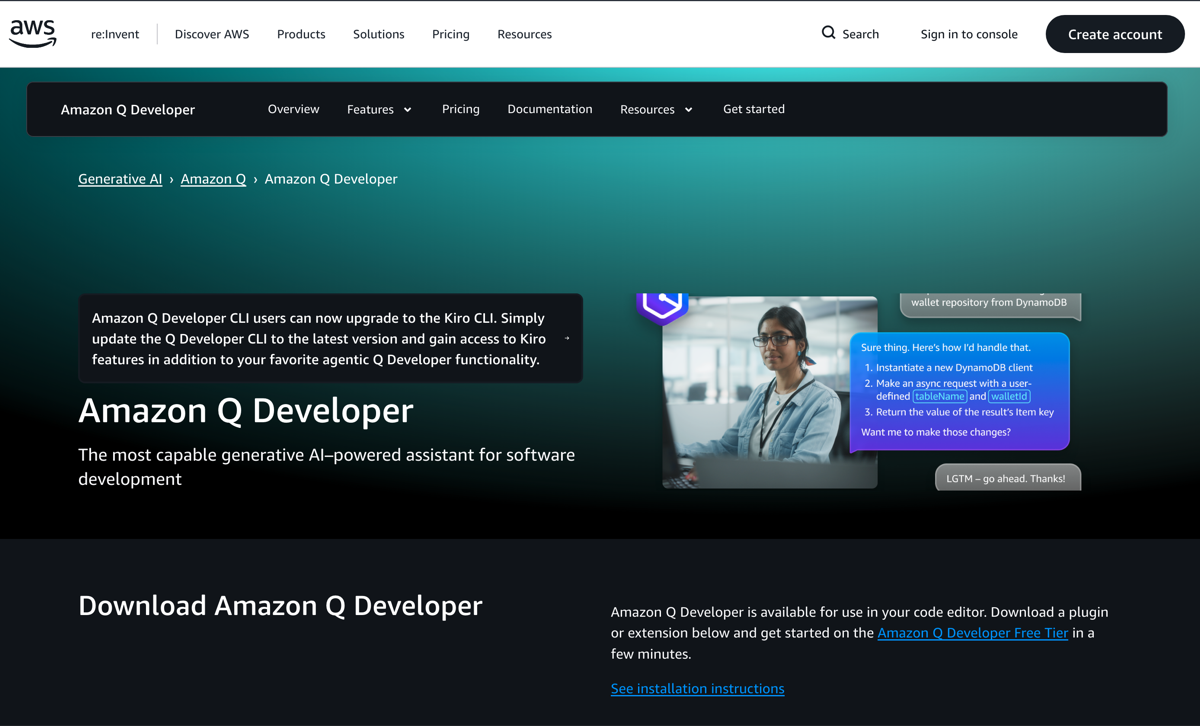Open the Products menu

pyautogui.click(x=301, y=34)
